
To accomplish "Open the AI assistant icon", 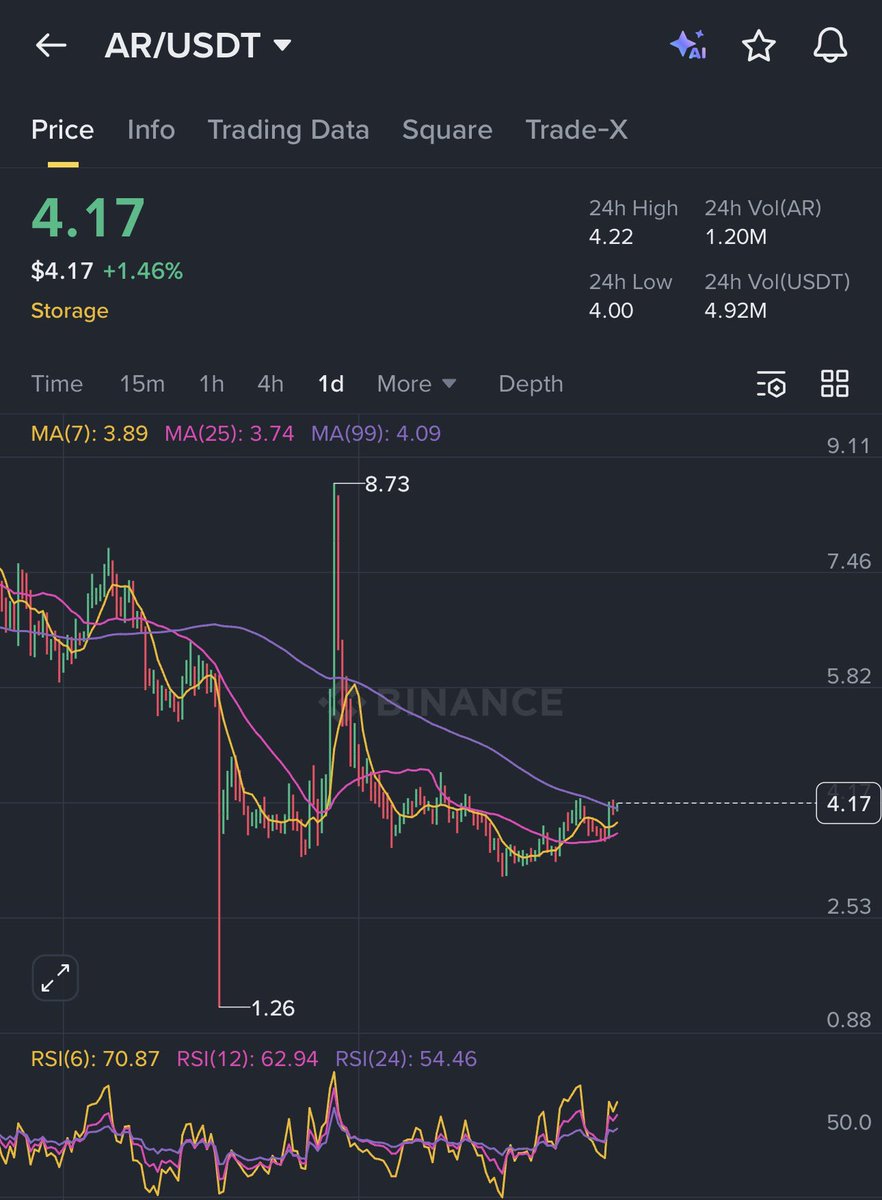I will click(x=690, y=45).
